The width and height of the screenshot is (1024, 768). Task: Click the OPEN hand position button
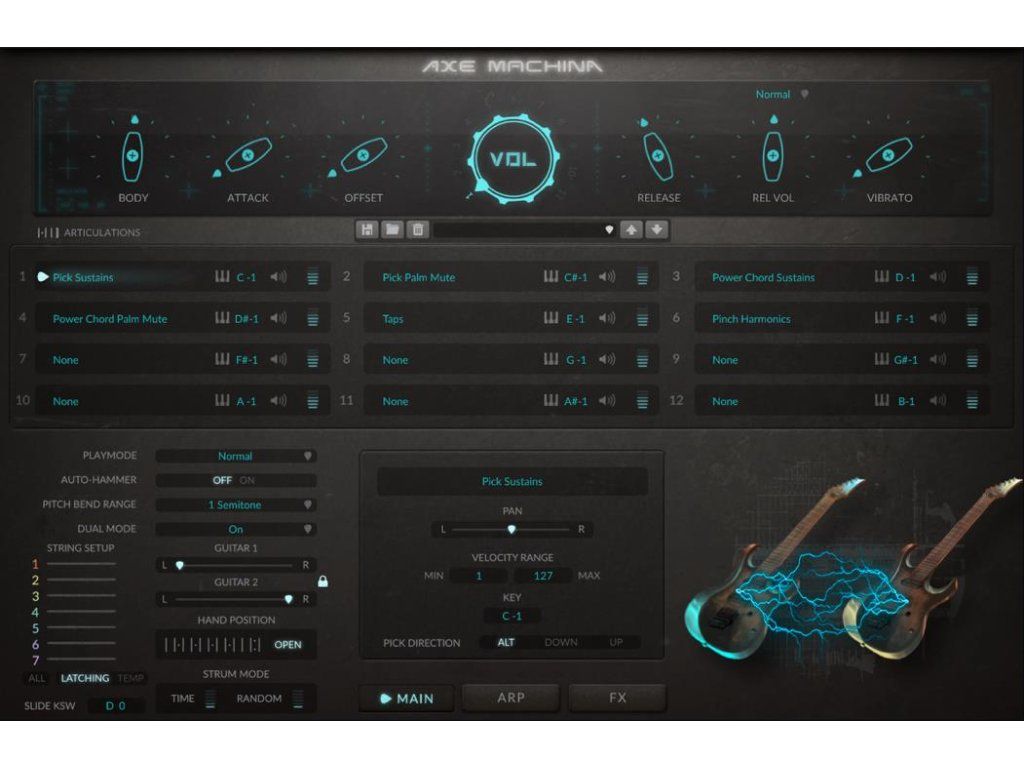[x=288, y=645]
